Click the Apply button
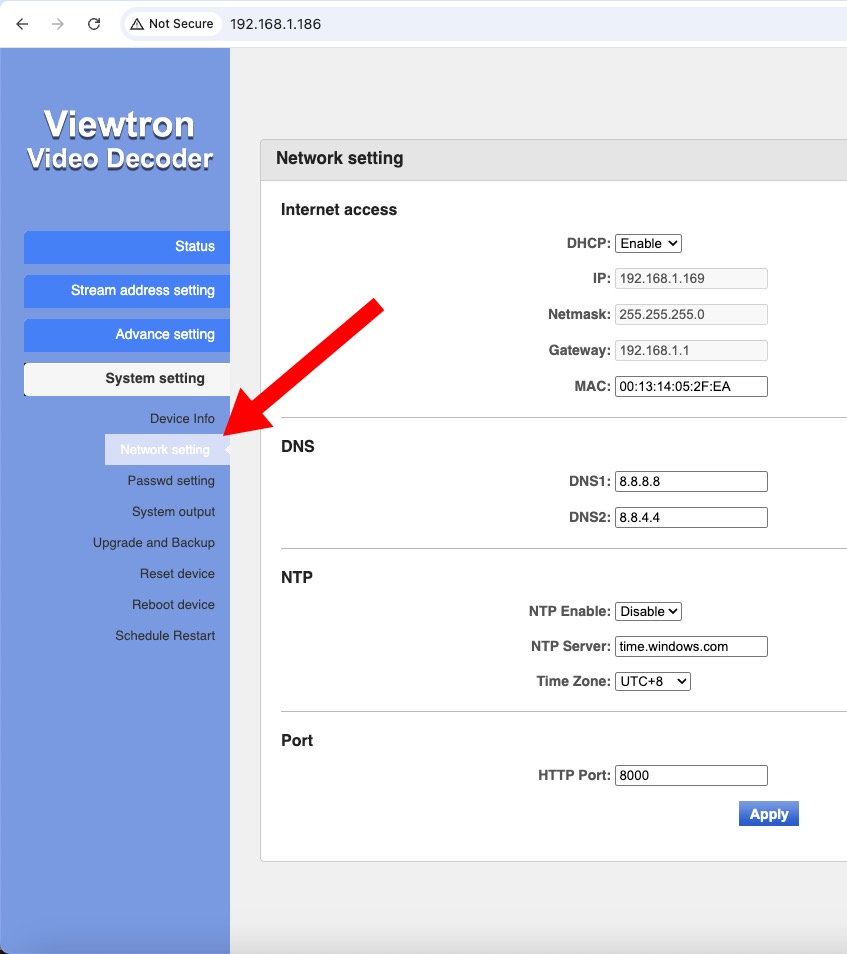The width and height of the screenshot is (847, 954). point(768,813)
